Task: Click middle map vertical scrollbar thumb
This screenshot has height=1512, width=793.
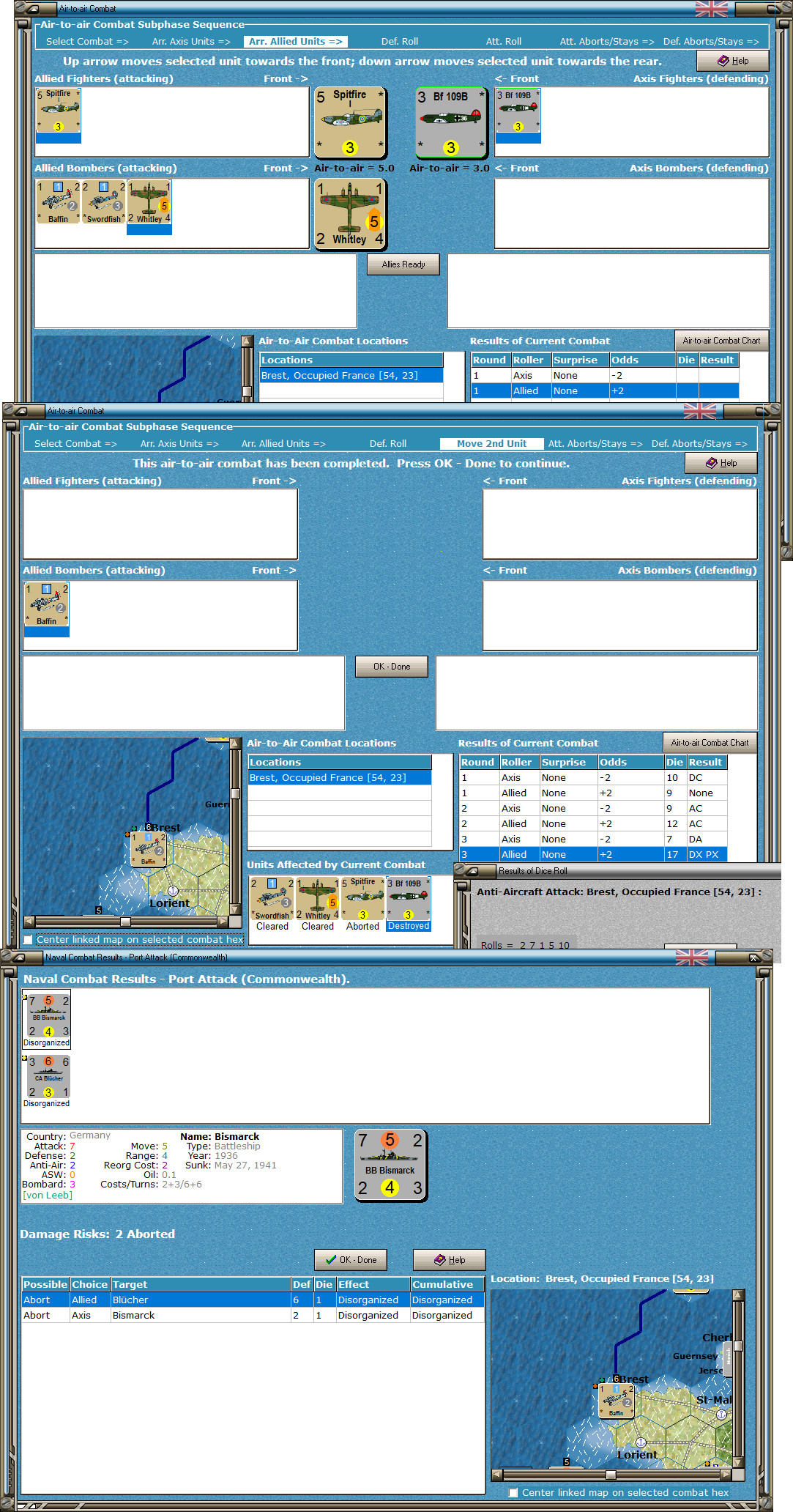Action: tap(235, 793)
